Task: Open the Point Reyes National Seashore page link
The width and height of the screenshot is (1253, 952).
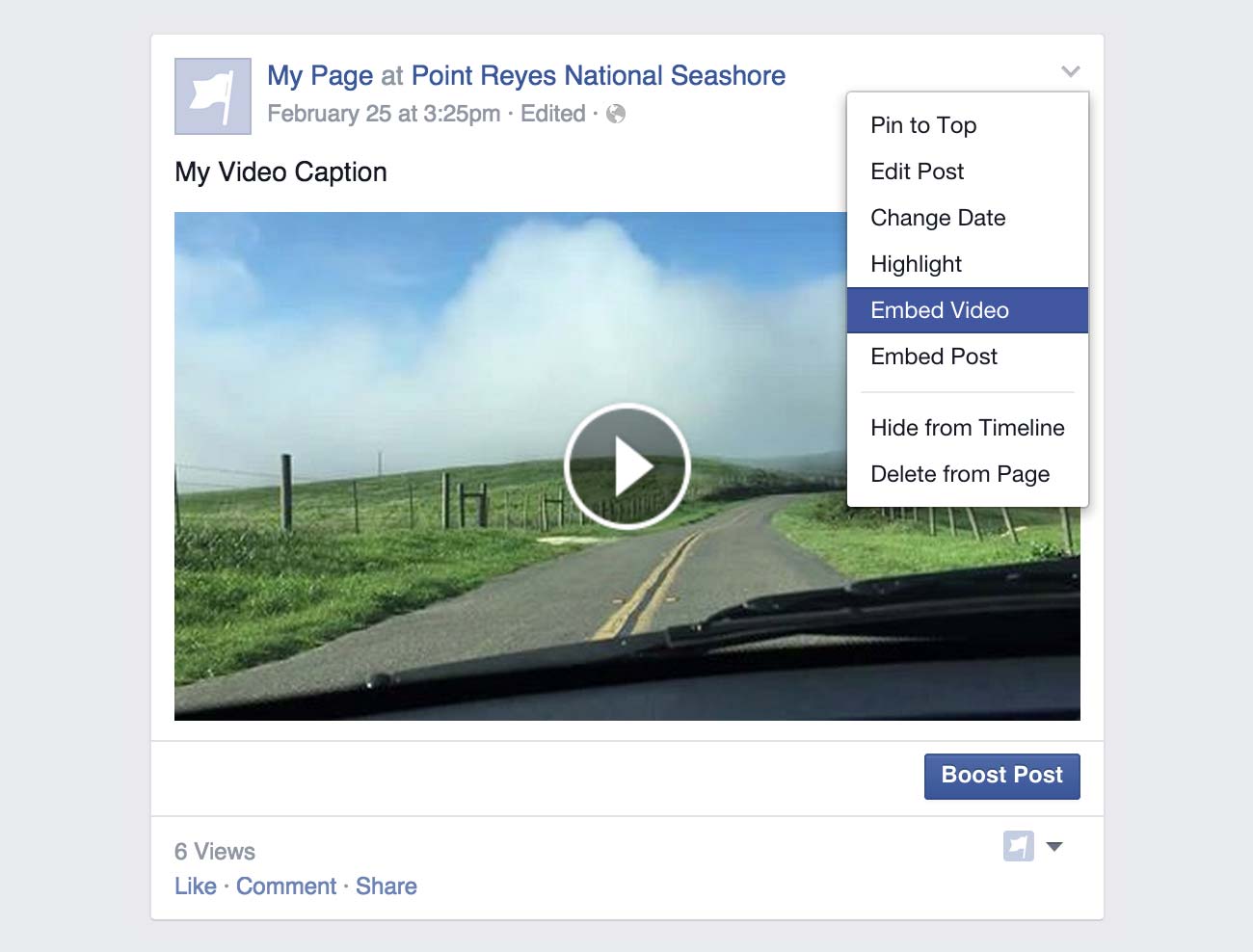Action: point(599,75)
